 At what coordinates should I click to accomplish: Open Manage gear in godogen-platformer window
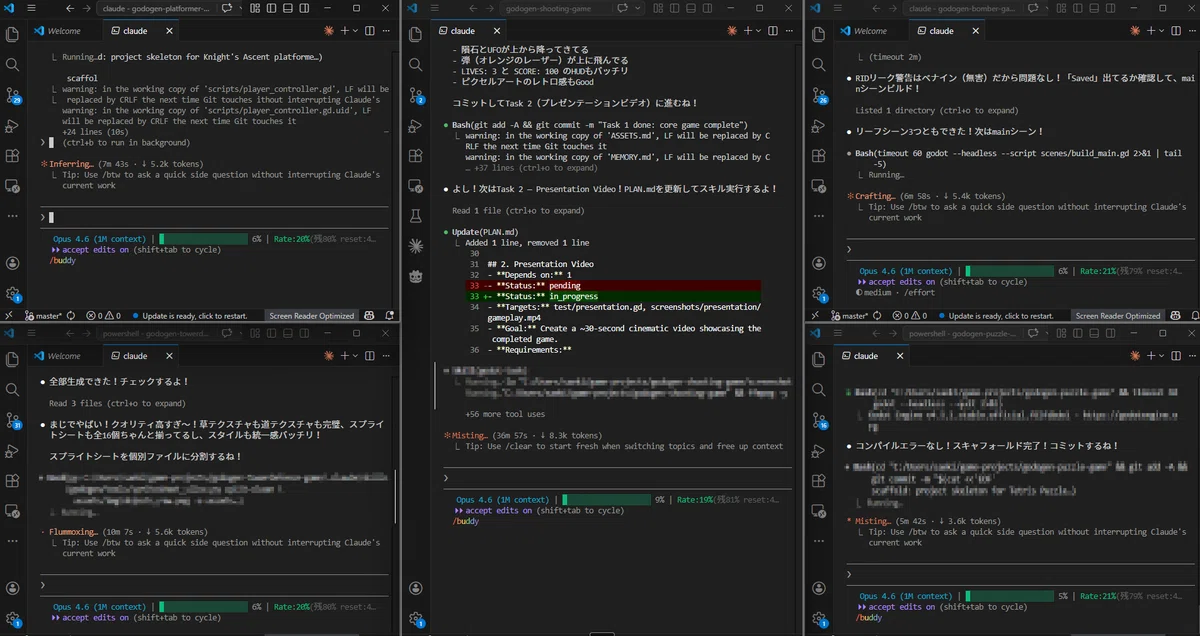point(12,294)
